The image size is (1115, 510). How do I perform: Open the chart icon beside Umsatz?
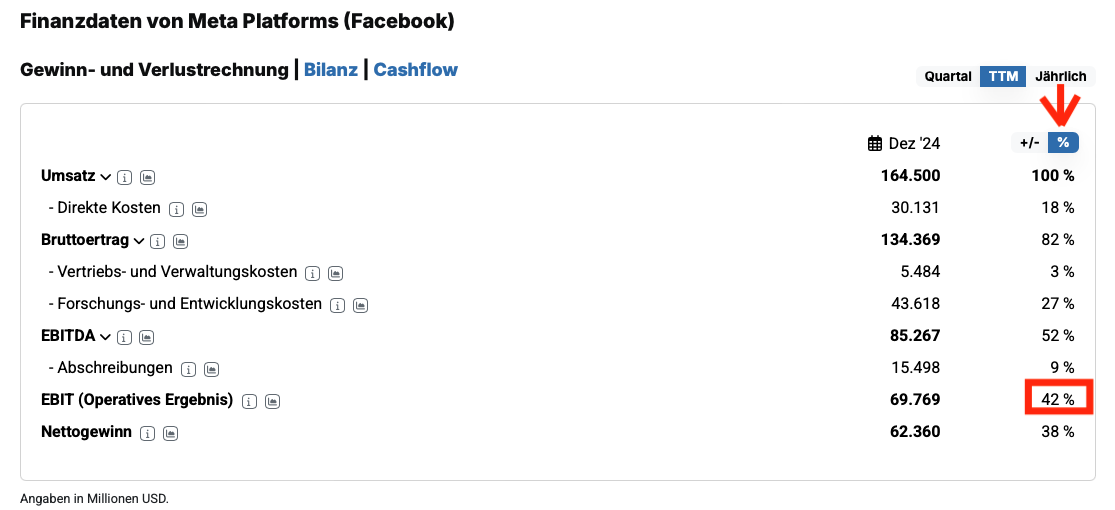[x=147, y=177]
